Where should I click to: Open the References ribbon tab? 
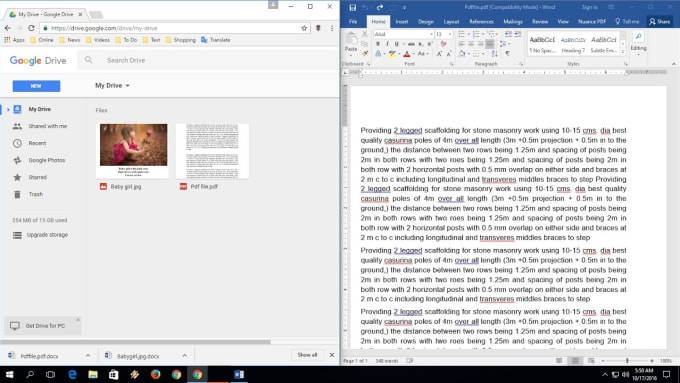click(481, 21)
